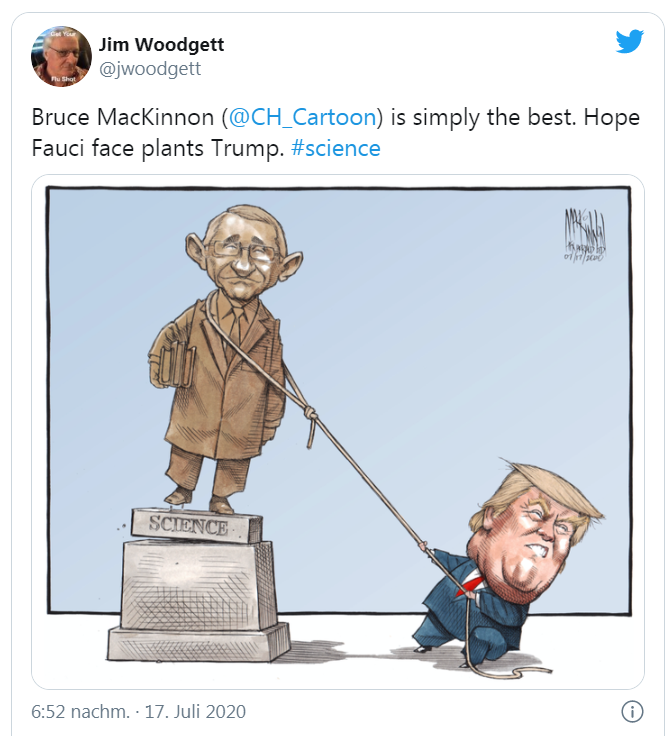The width and height of the screenshot is (667, 736).
Task: Click the tweet text 'is simply the best'
Action: click(x=483, y=117)
